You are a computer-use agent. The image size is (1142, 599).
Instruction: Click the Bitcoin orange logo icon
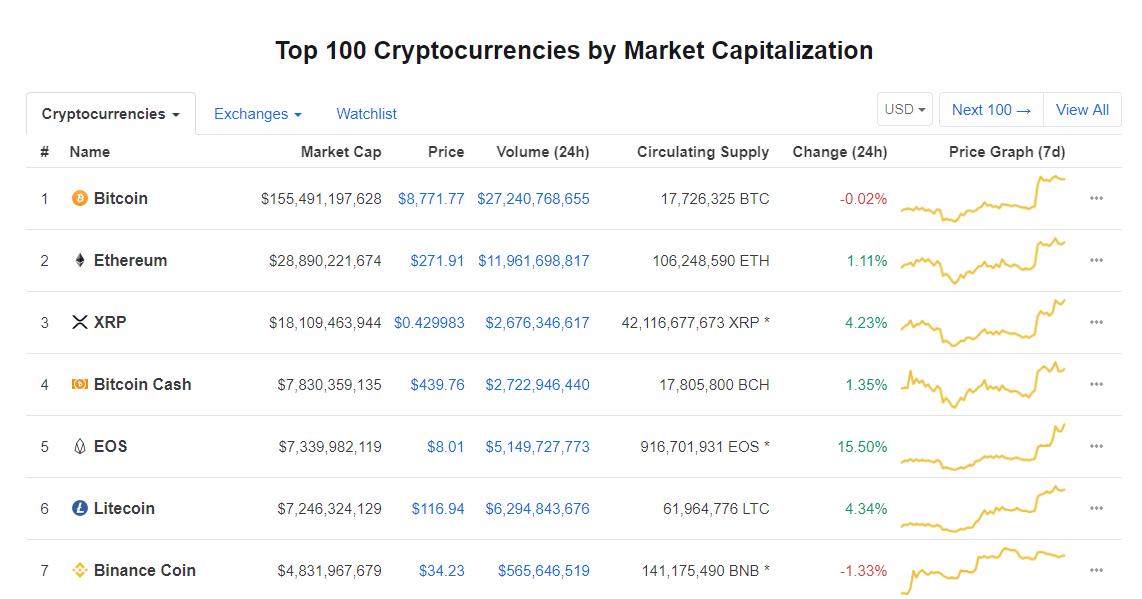click(x=79, y=198)
